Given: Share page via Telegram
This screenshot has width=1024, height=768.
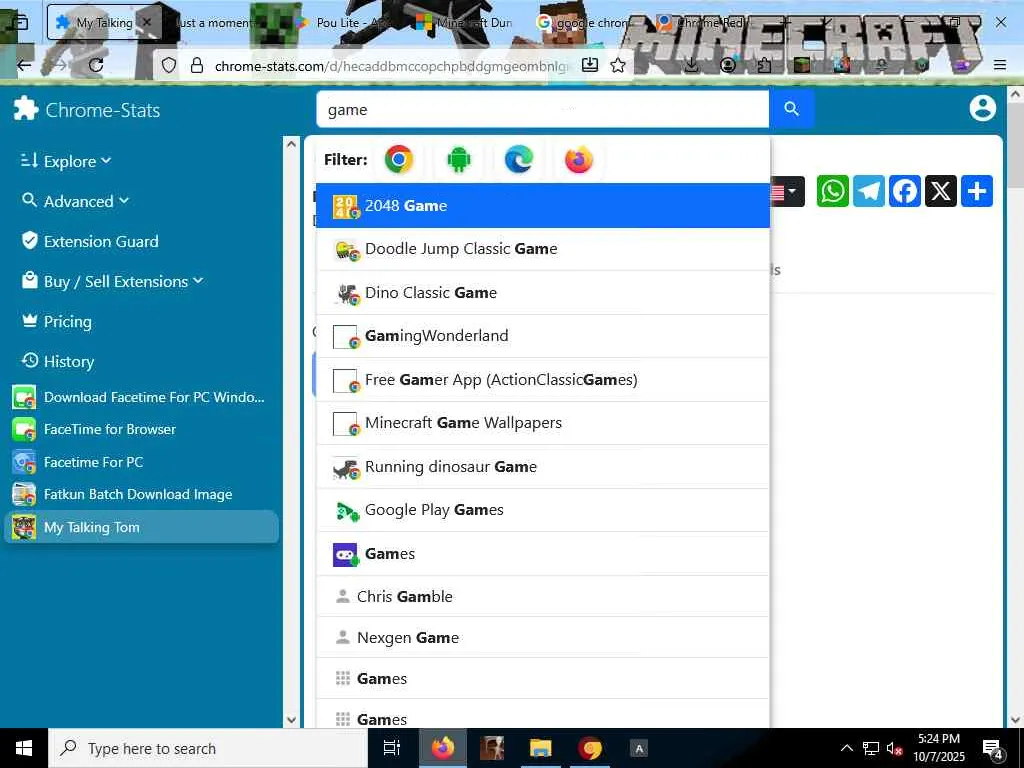Looking at the screenshot, I should point(869,191).
